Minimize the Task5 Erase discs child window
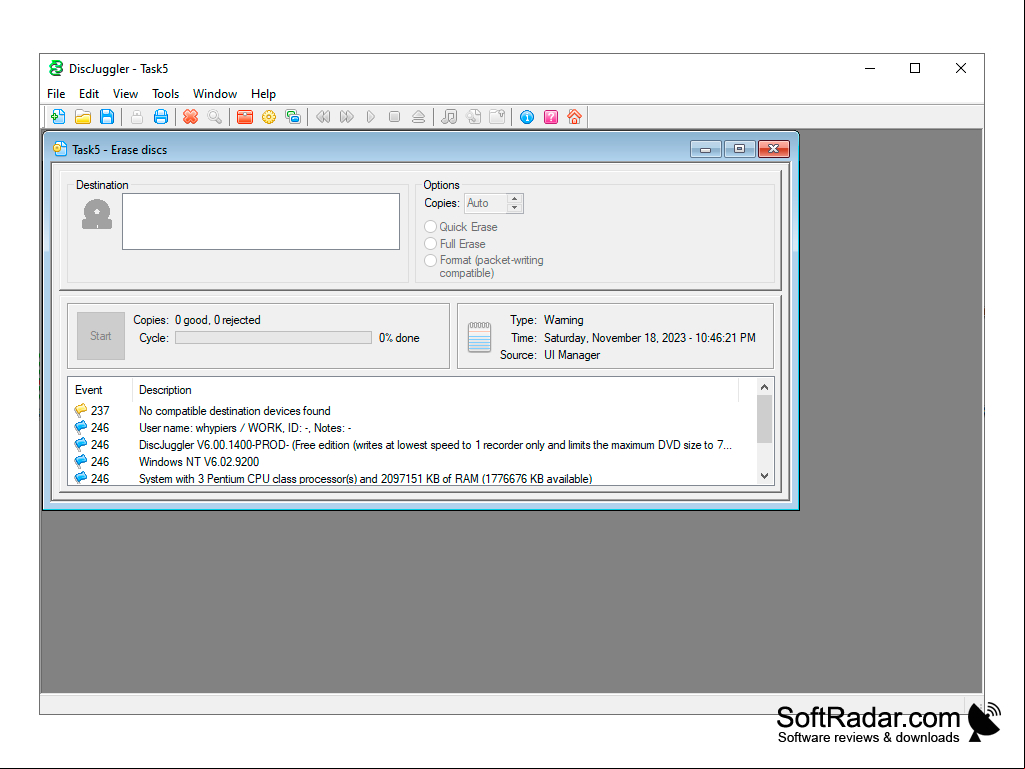1025x769 pixels. [705, 149]
